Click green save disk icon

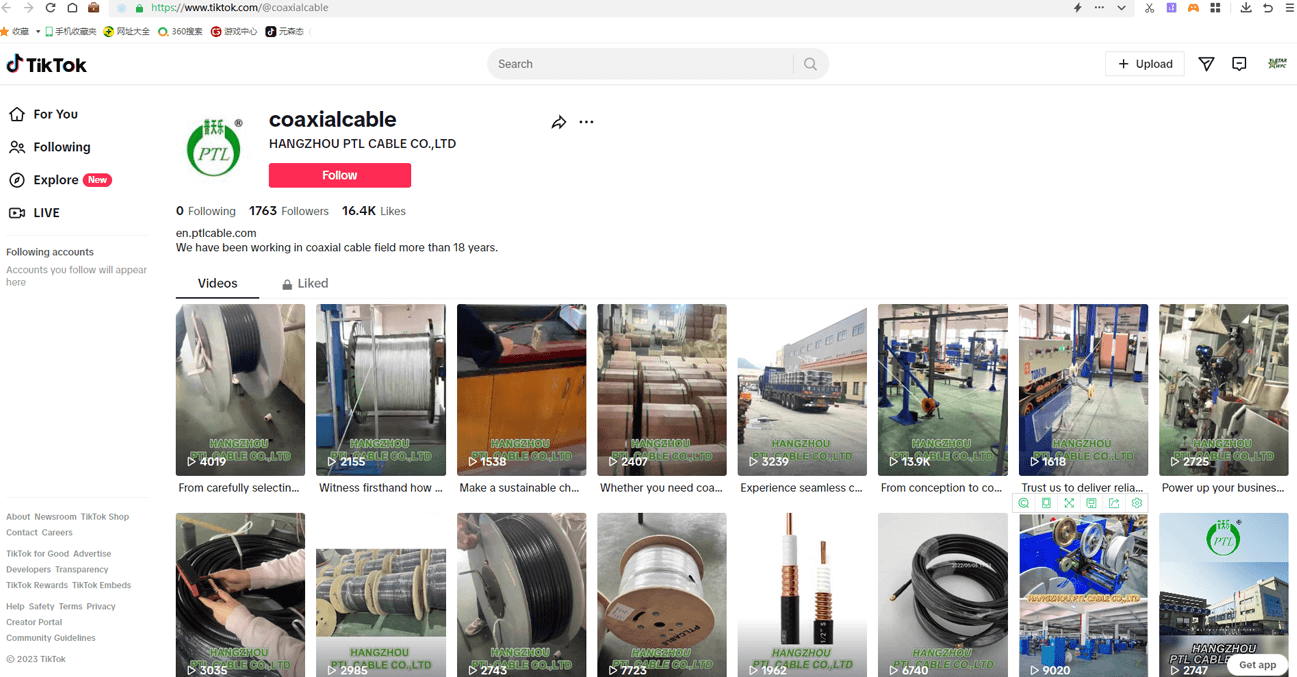click(1091, 503)
